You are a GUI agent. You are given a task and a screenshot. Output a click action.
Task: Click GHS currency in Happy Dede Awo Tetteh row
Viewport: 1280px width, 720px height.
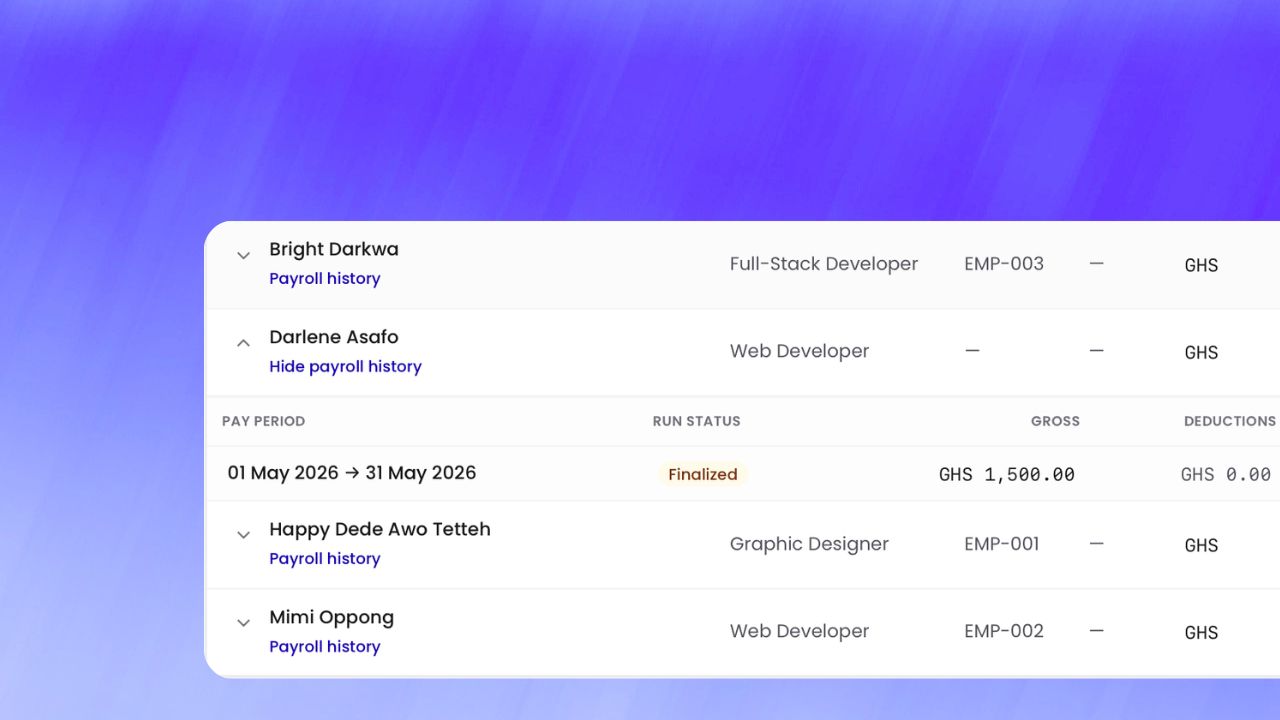[1201, 545]
